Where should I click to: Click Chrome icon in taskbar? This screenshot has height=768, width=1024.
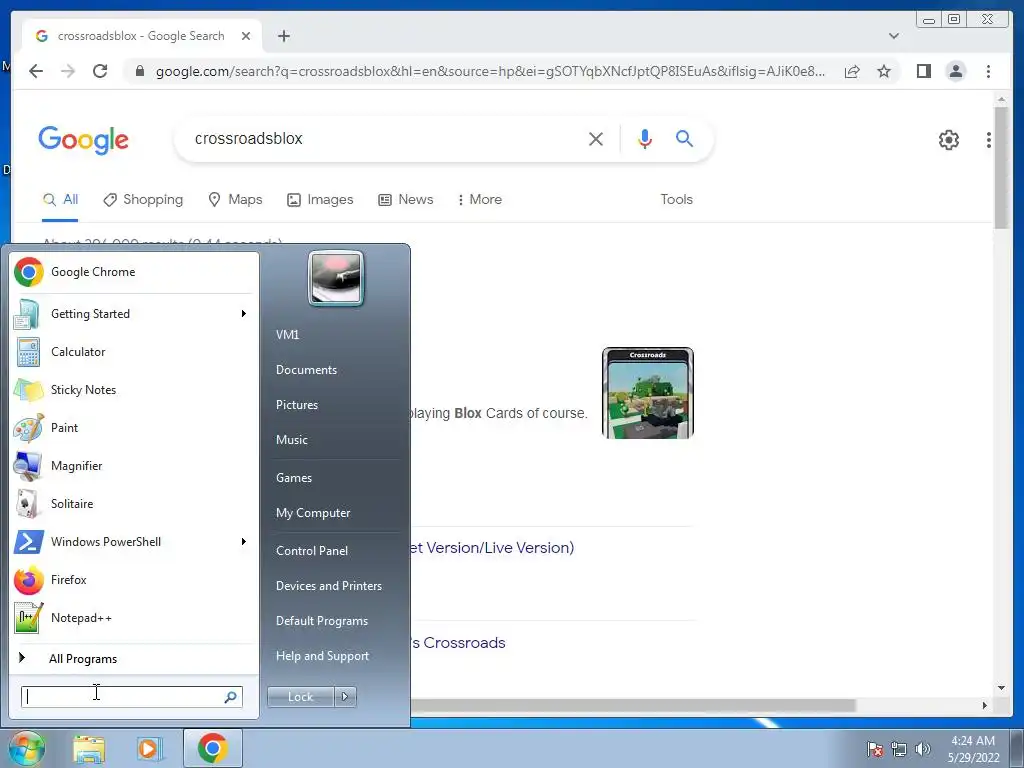point(212,748)
